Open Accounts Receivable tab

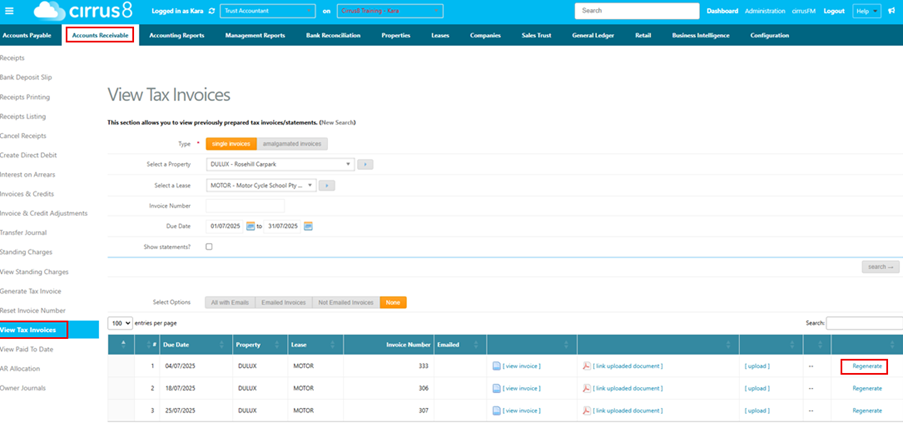click(100, 35)
